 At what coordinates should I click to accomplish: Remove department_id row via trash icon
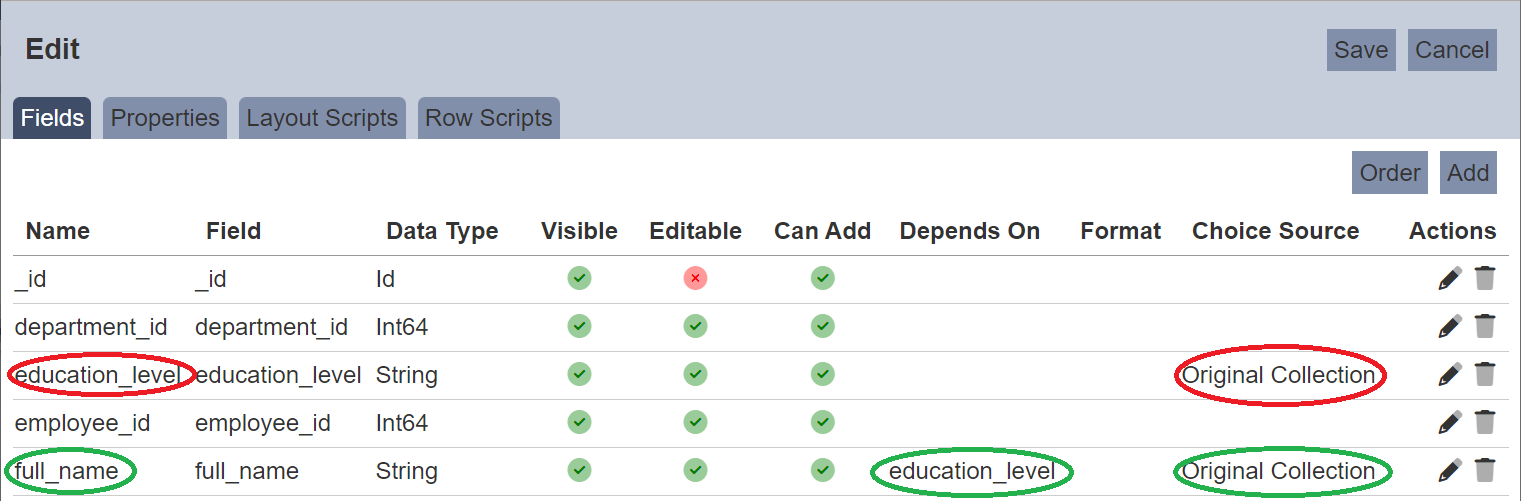(1485, 327)
